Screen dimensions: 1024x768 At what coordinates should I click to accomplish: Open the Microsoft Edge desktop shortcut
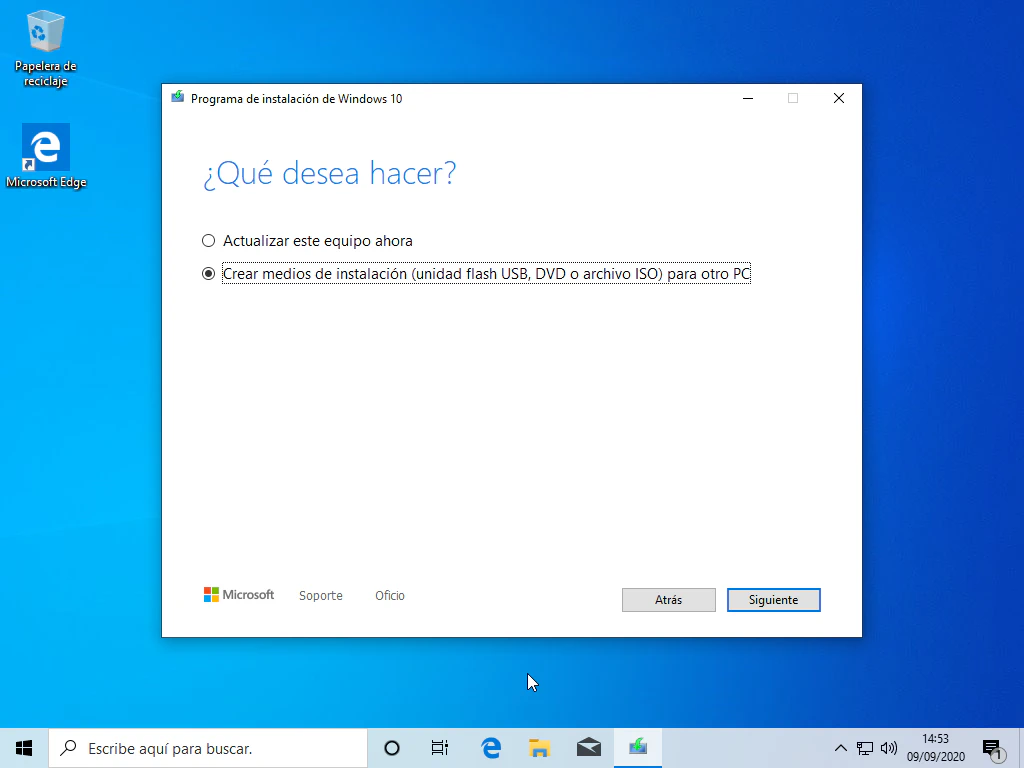(x=45, y=149)
